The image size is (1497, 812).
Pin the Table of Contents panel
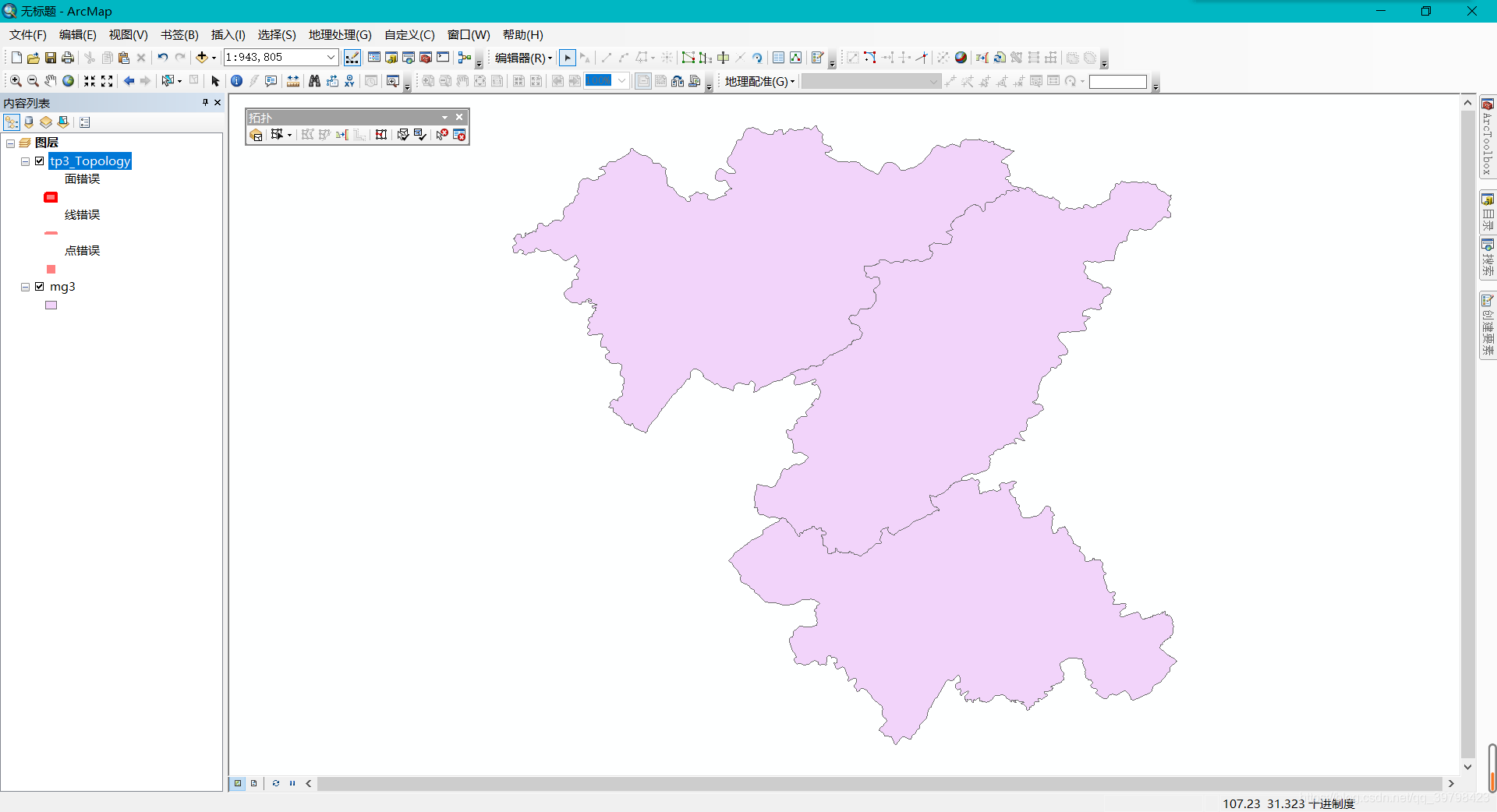click(205, 103)
